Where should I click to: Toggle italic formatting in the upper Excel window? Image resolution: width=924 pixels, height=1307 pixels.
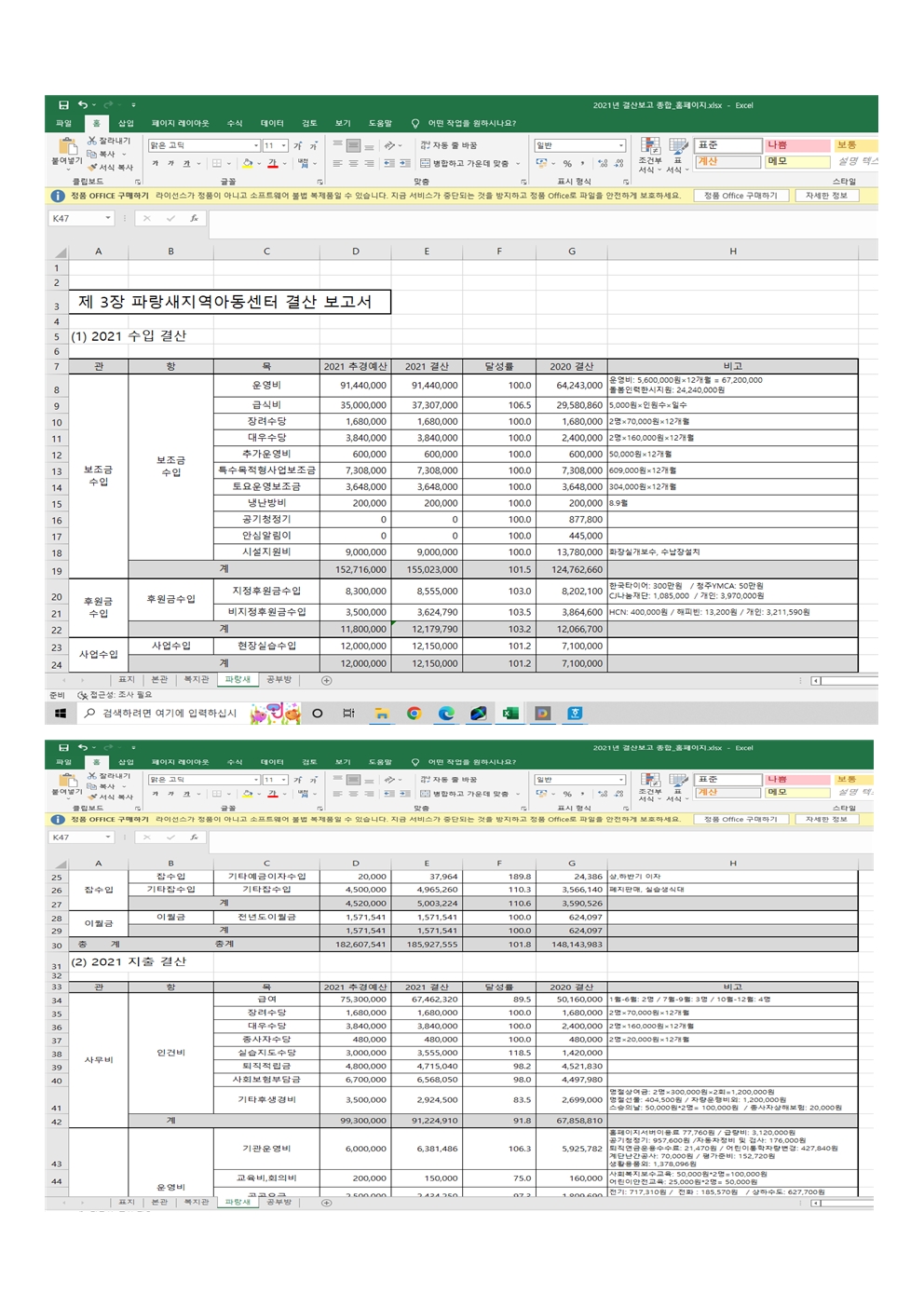tap(171, 164)
